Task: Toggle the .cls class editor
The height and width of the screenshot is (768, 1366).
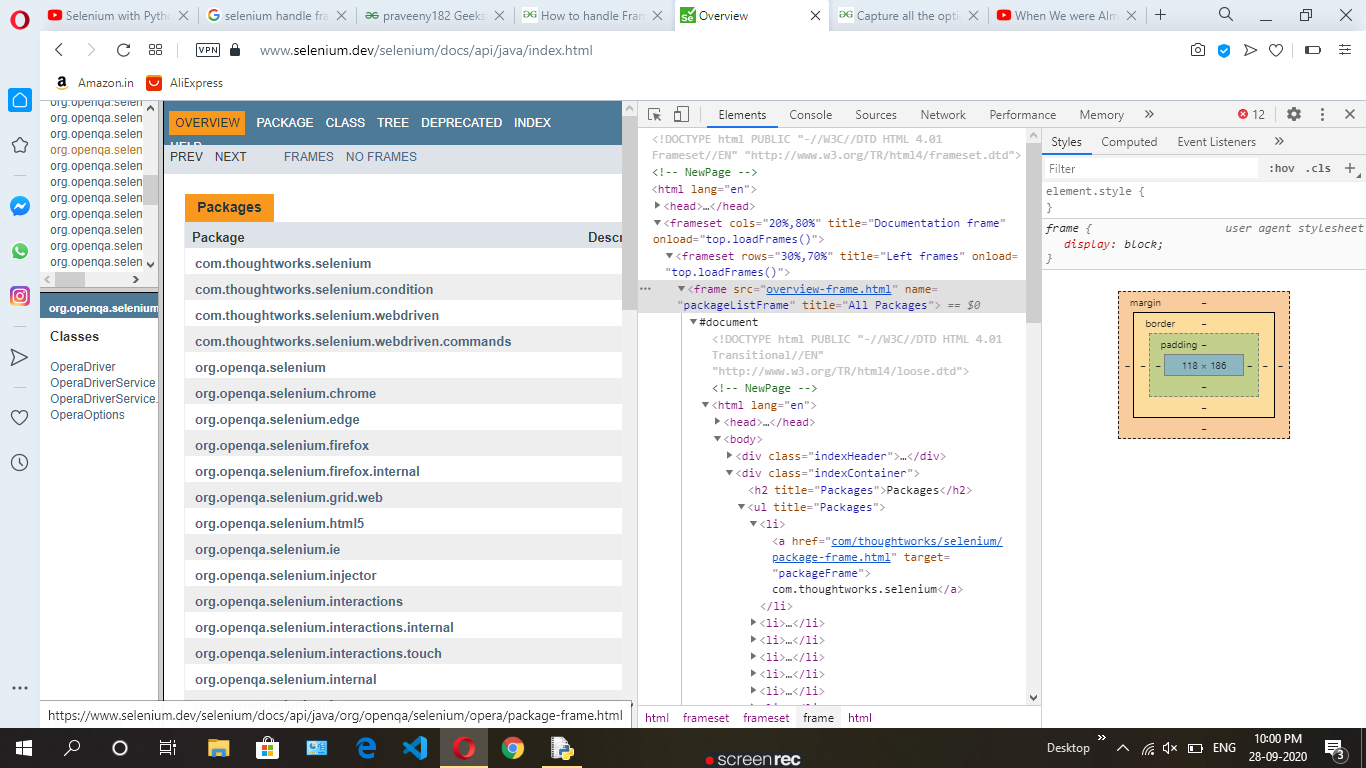Action: pyautogui.click(x=1320, y=169)
